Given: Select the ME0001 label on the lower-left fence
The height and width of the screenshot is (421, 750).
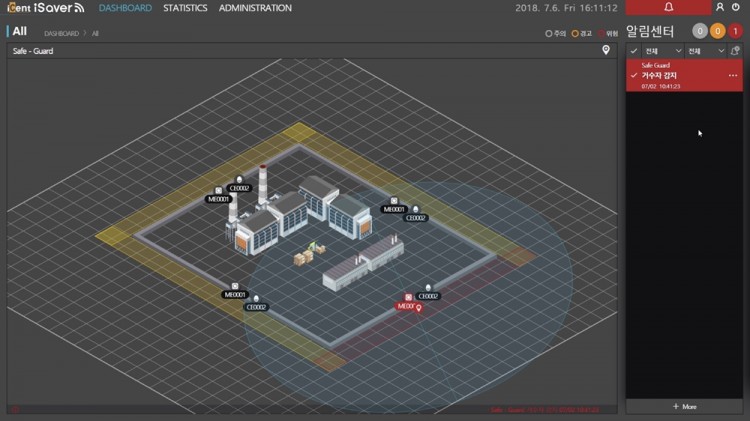Looking at the screenshot, I should pyautogui.click(x=235, y=295).
